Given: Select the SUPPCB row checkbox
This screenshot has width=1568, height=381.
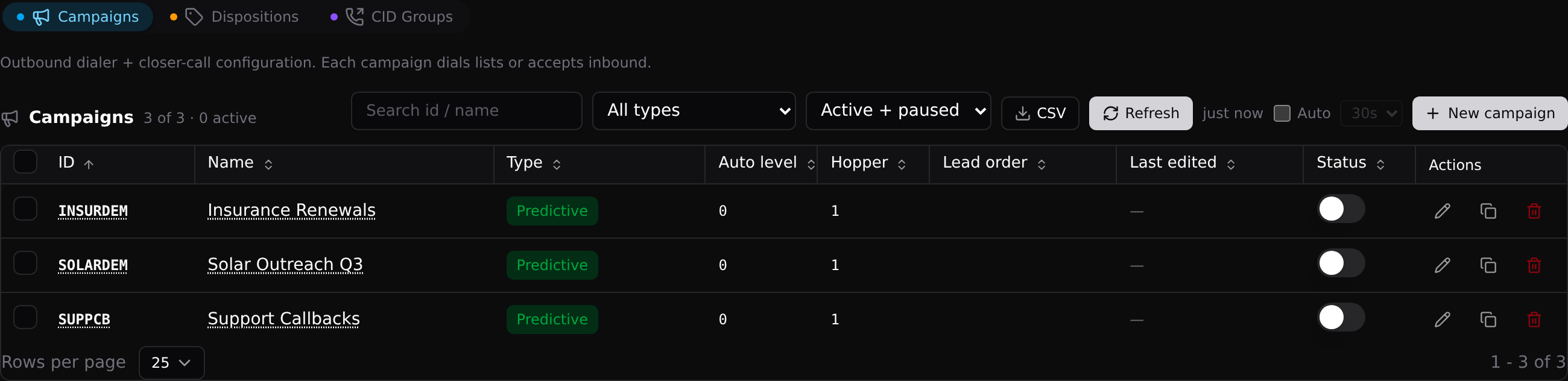Looking at the screenshot, I should point(25,317).
